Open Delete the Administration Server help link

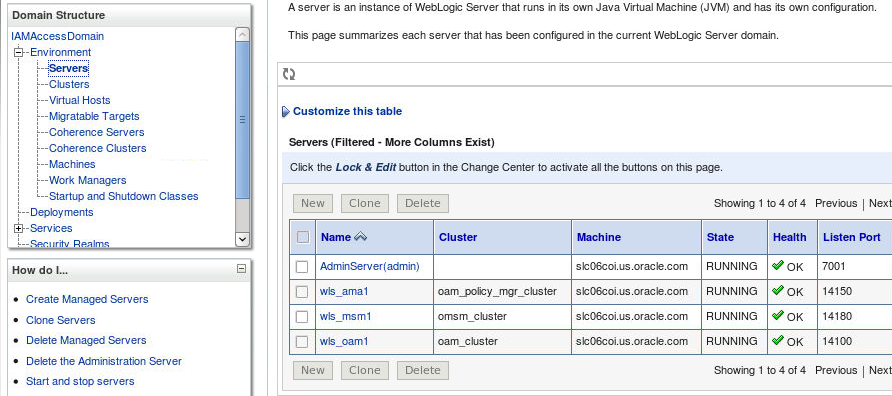[x=104, y=361]
